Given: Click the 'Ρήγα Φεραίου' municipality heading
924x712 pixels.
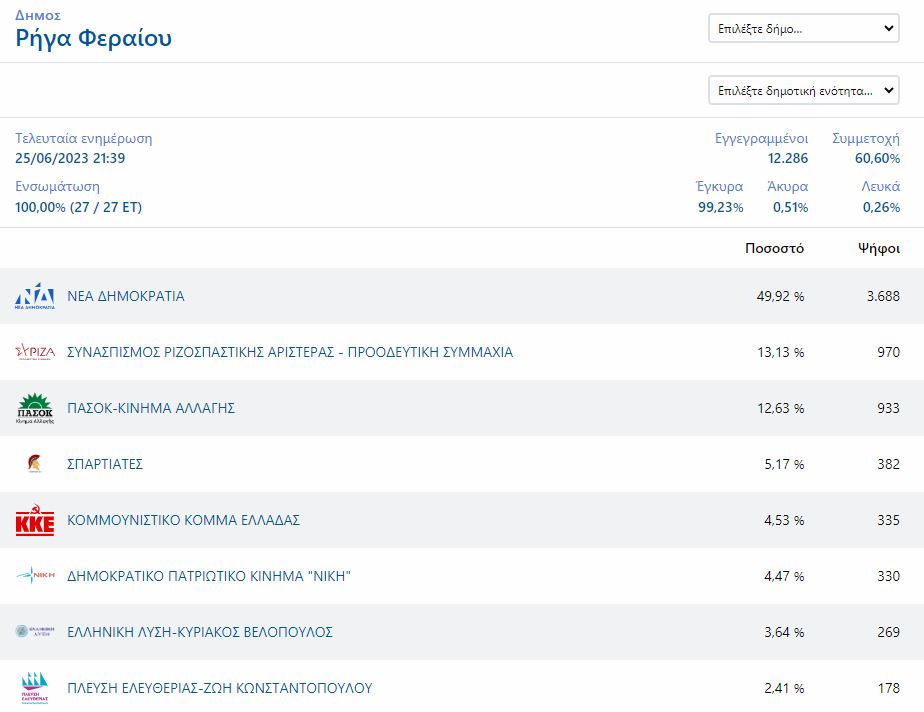Looking at the screenshot, I should point(93,39).
